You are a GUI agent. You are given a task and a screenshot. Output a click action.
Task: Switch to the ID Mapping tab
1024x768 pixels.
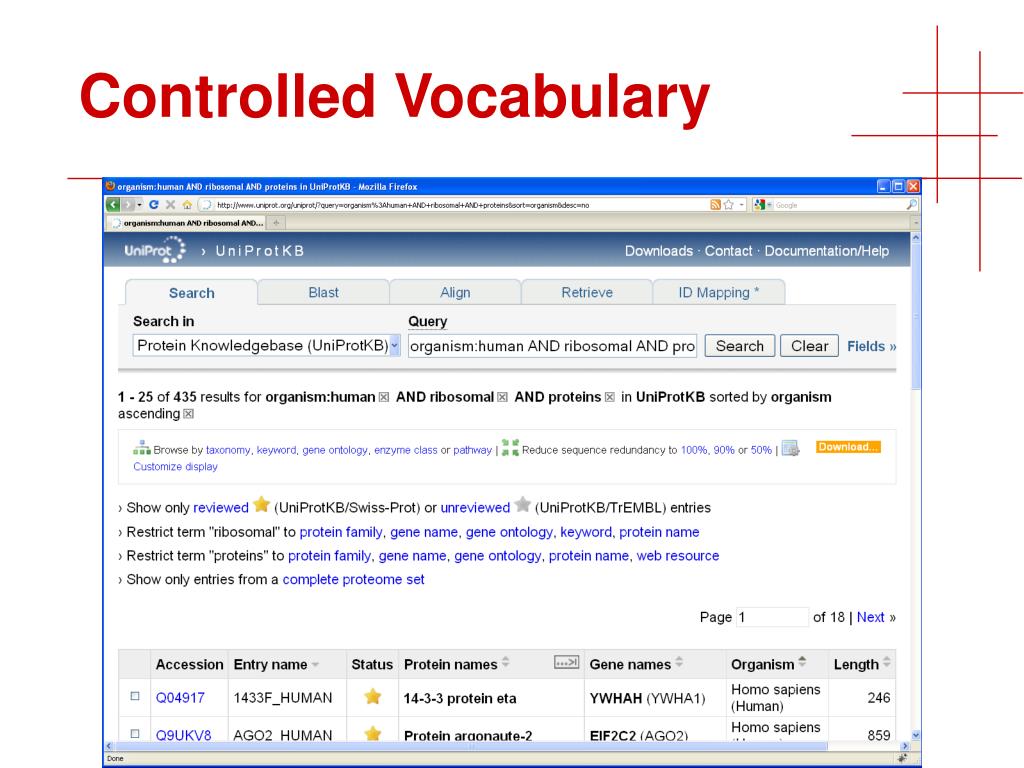[718, 293]
